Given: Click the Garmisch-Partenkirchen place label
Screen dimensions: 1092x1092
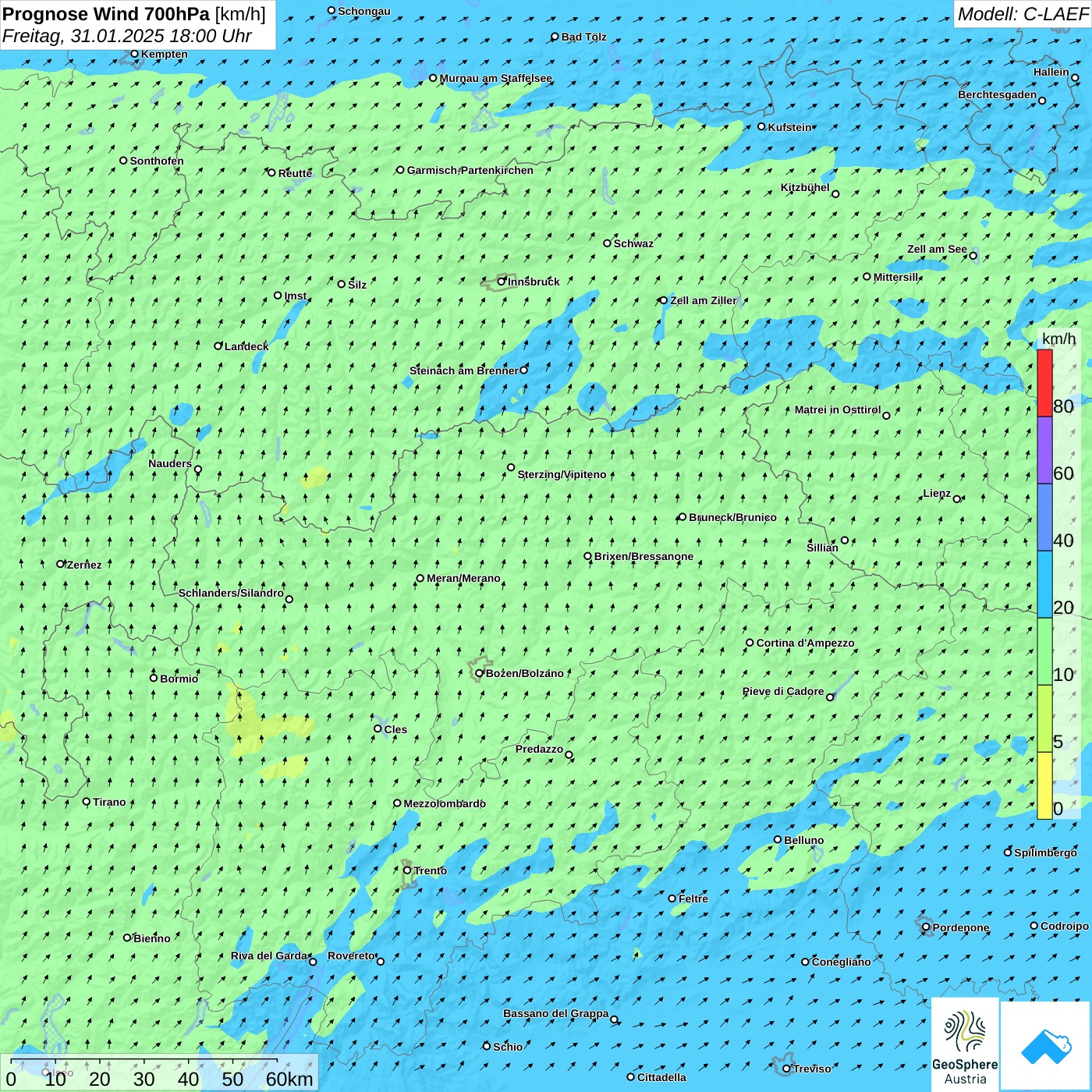Looking at the screenshot, I should tap(470, 170).
